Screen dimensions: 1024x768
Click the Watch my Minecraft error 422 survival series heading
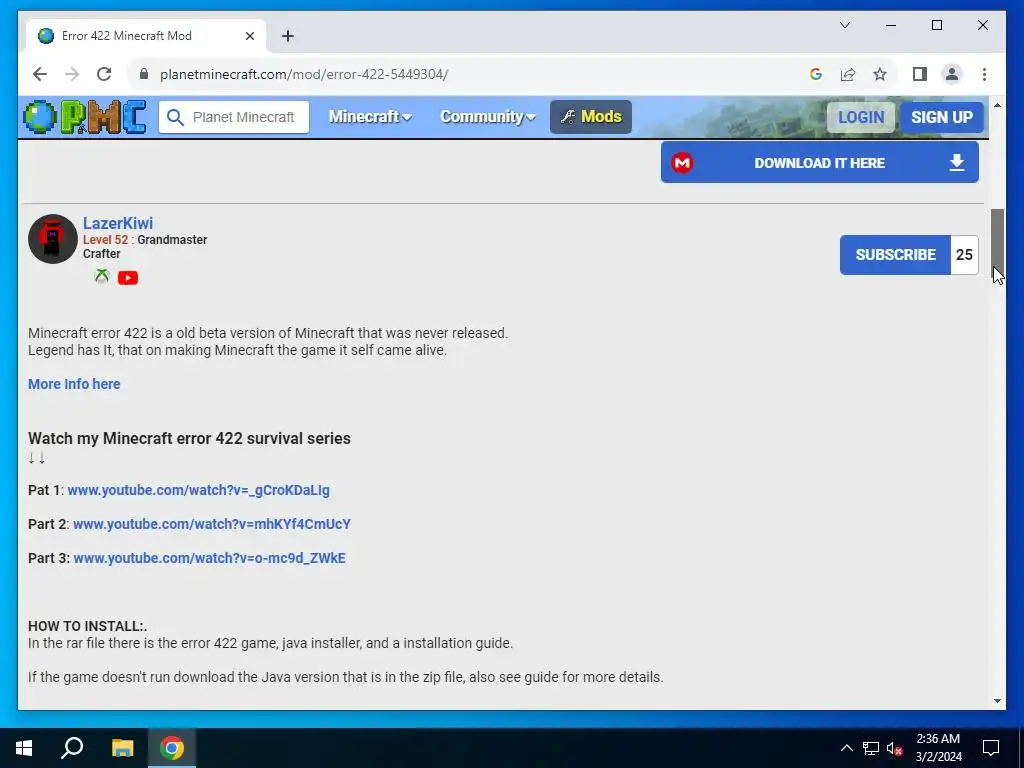(x=189, y=438)
